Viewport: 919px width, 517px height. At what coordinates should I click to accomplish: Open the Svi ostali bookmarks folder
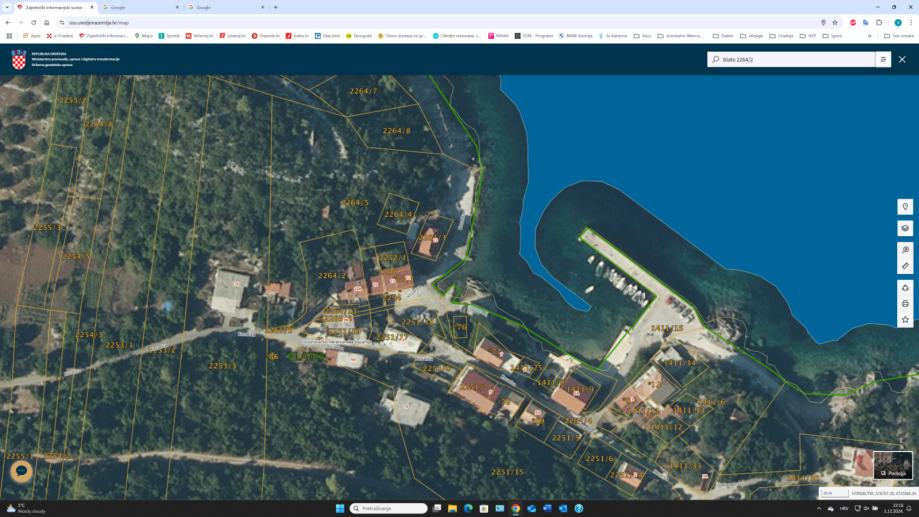click(x=899, y=35)
